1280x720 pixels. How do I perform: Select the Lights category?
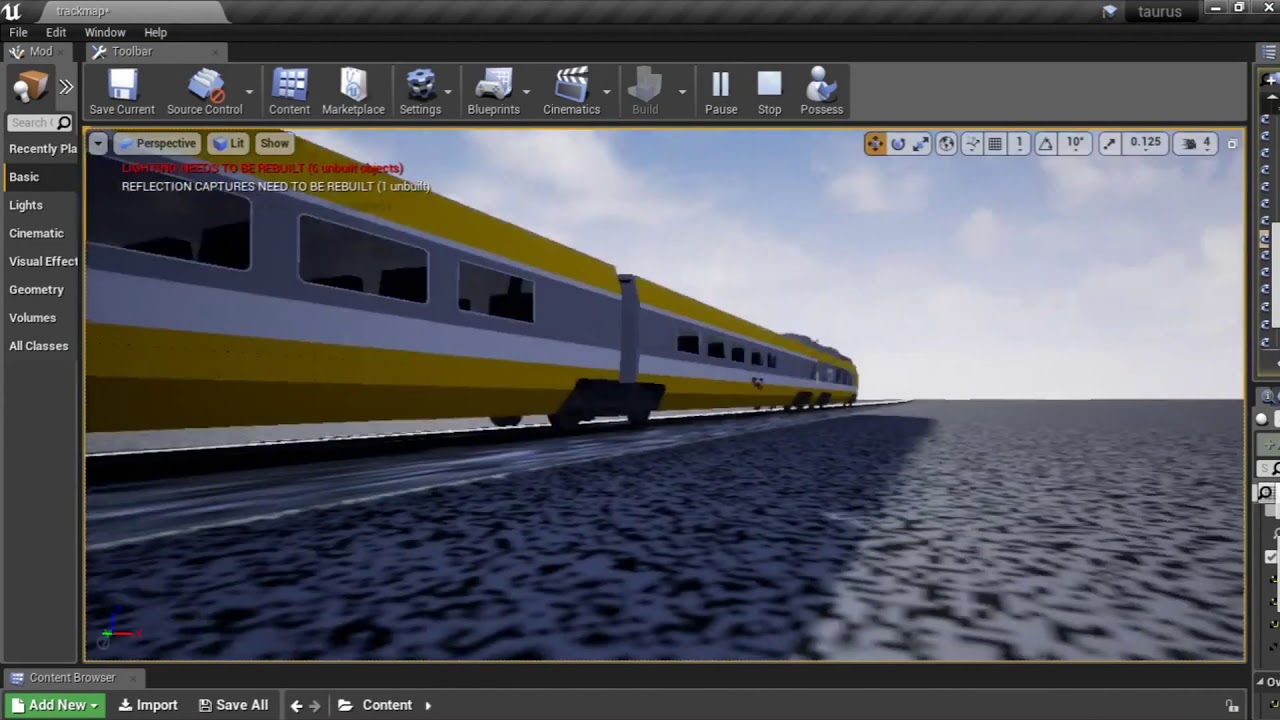(x=42, y=205)
